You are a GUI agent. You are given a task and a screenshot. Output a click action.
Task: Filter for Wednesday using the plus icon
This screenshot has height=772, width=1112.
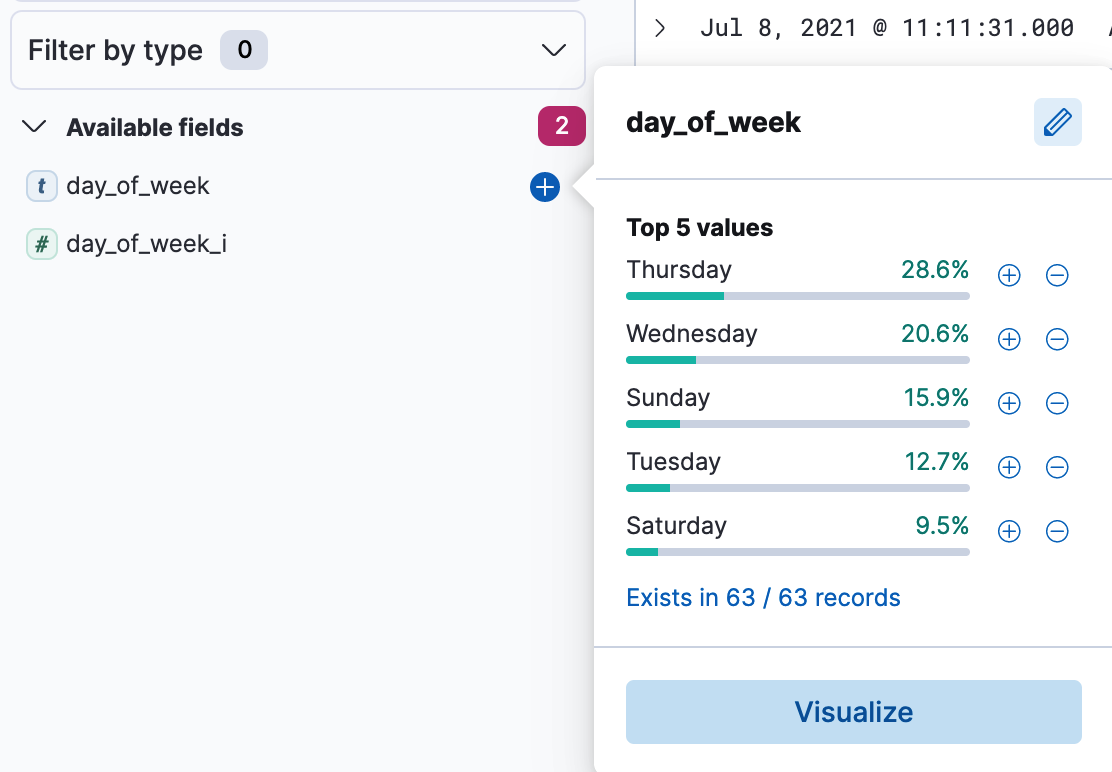(x=1008, y=339)
